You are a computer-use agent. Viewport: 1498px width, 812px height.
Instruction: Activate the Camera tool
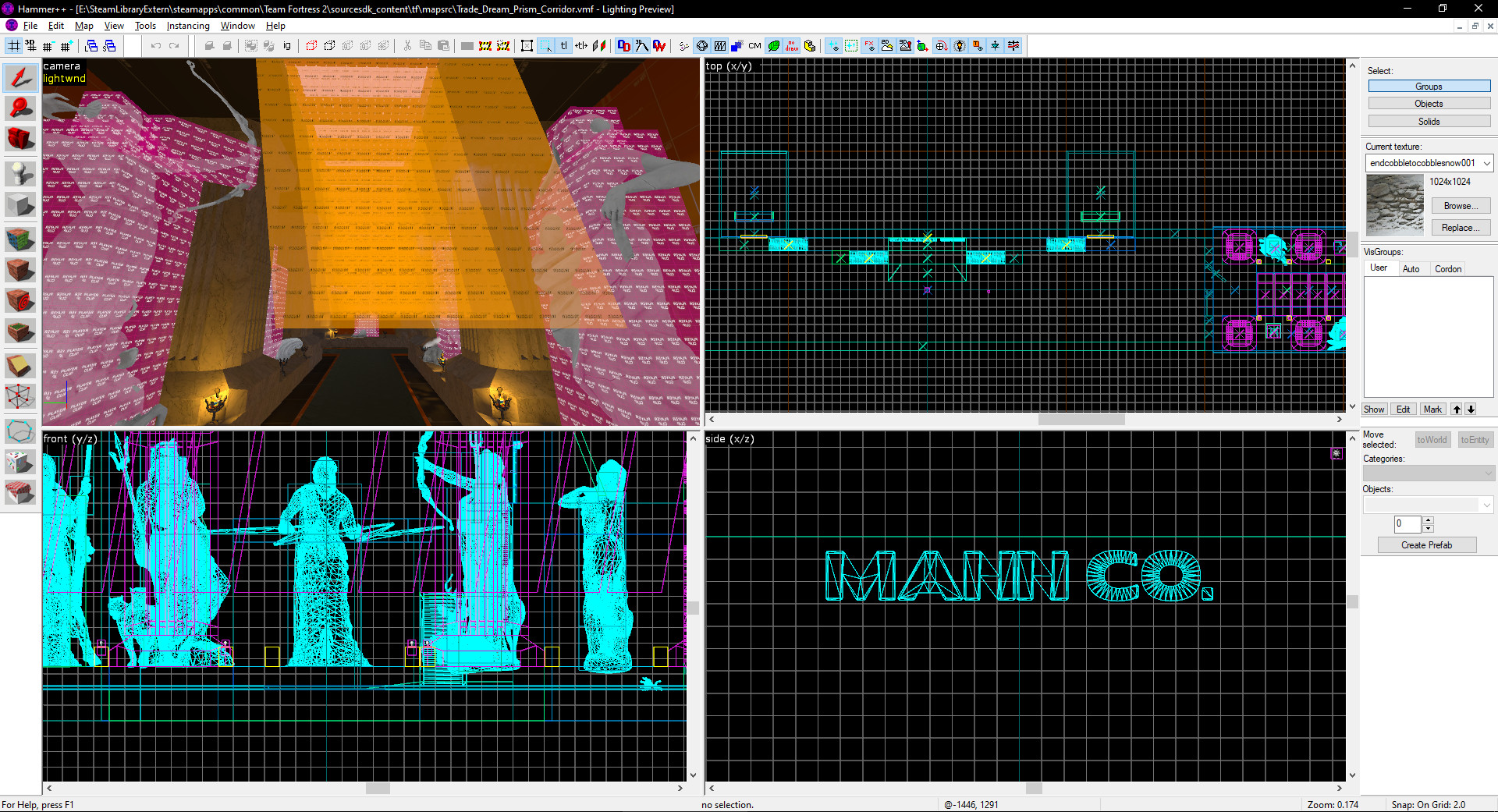pos(20,139)
